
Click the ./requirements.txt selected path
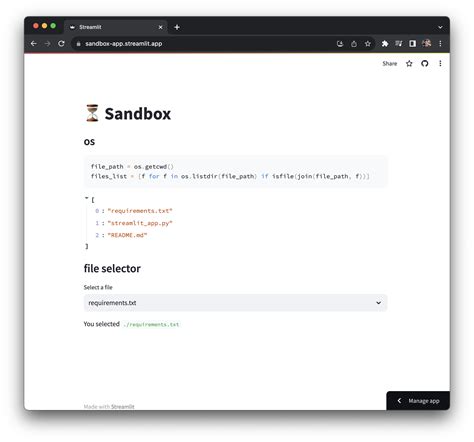click(x=151, y=324)
